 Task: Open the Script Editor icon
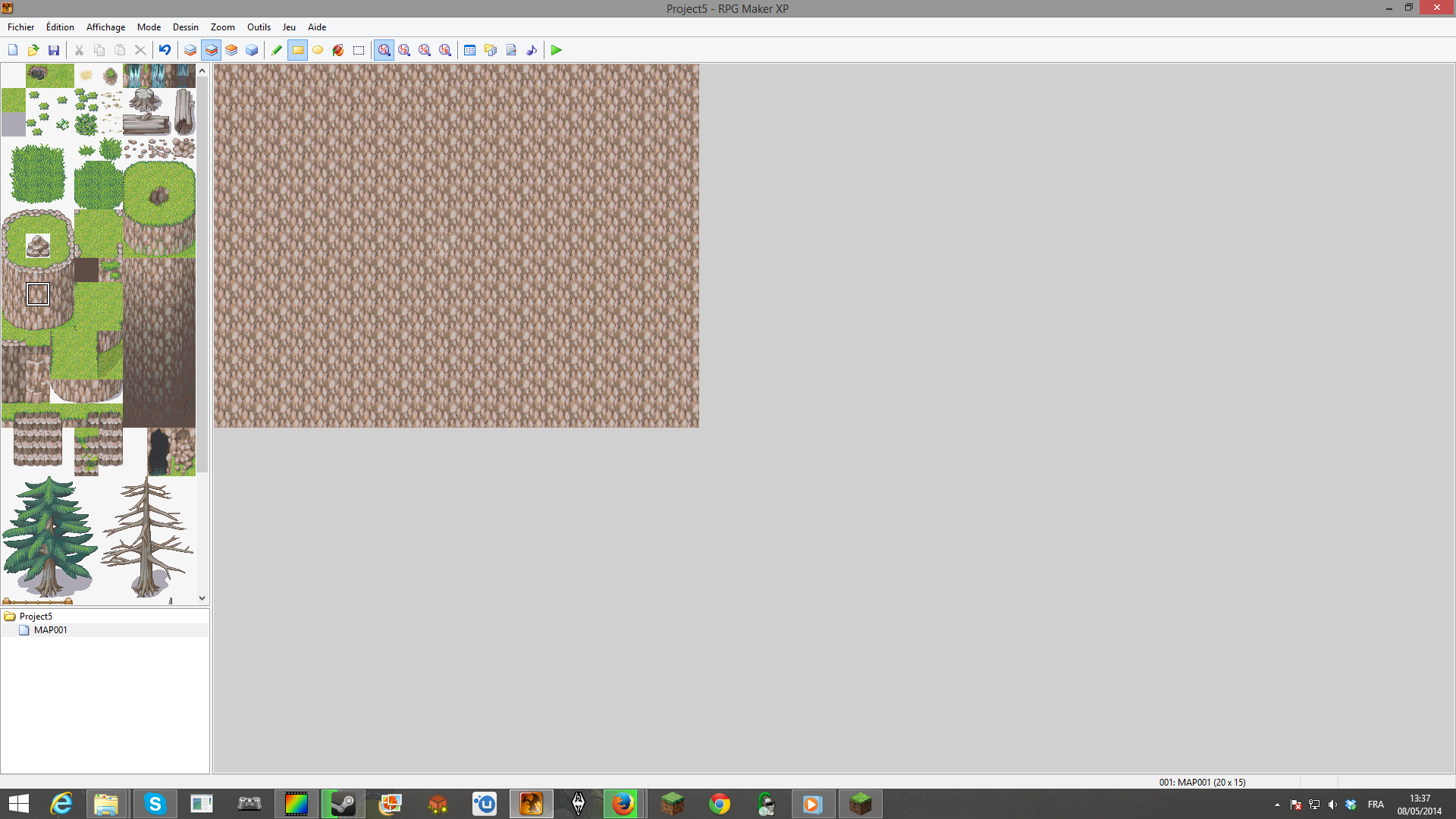tap(511, 50)
